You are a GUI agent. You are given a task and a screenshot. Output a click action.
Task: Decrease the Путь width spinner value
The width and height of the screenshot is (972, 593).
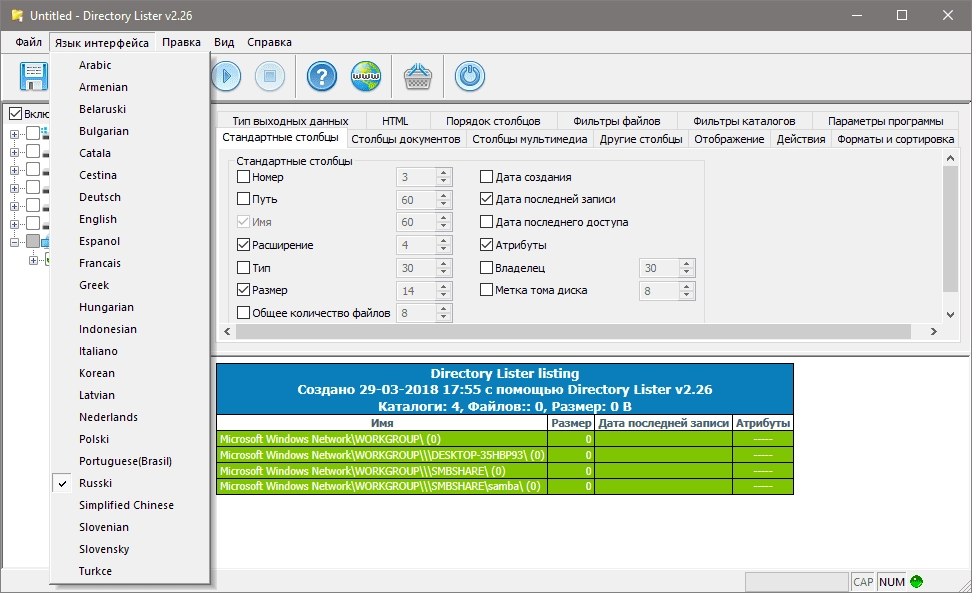pyautogui.click(x=443, y=204)
